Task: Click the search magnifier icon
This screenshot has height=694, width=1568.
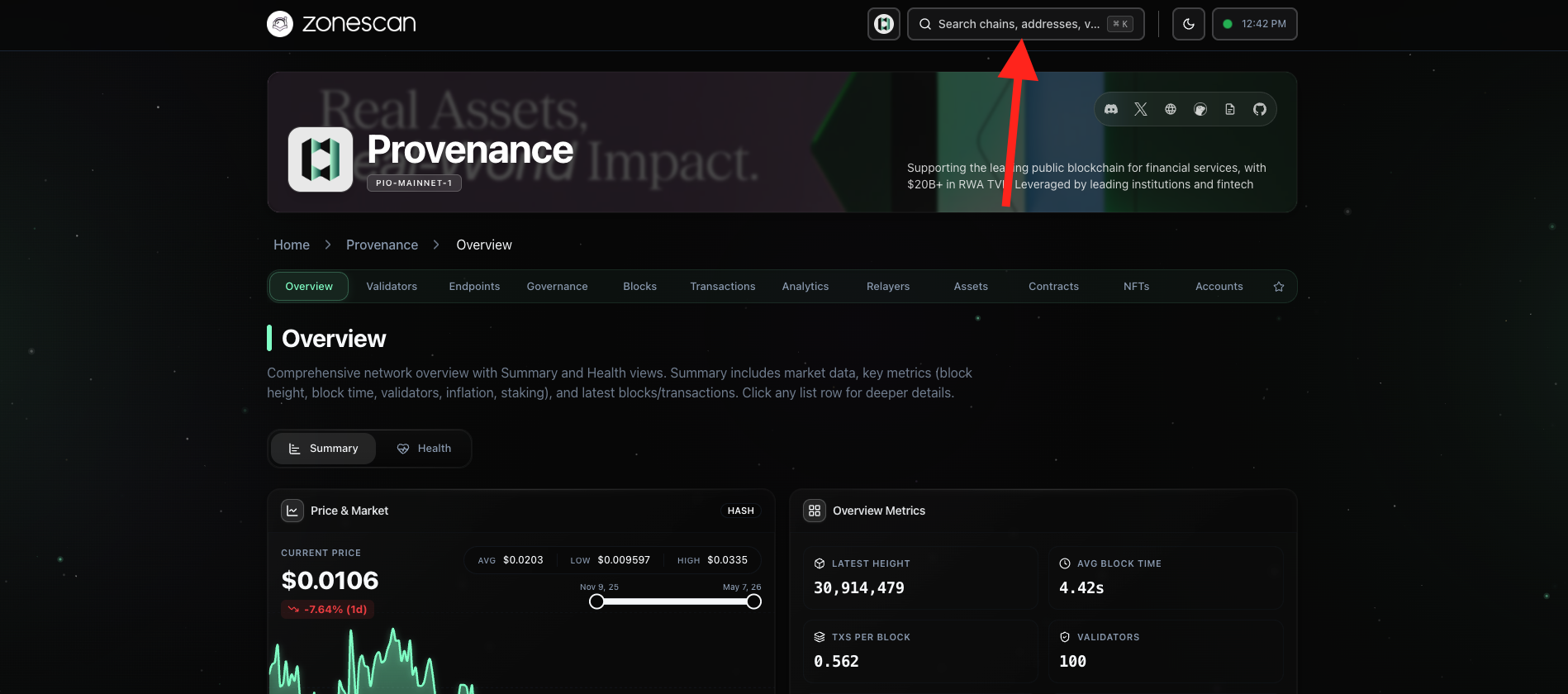Action: (925, 24)
